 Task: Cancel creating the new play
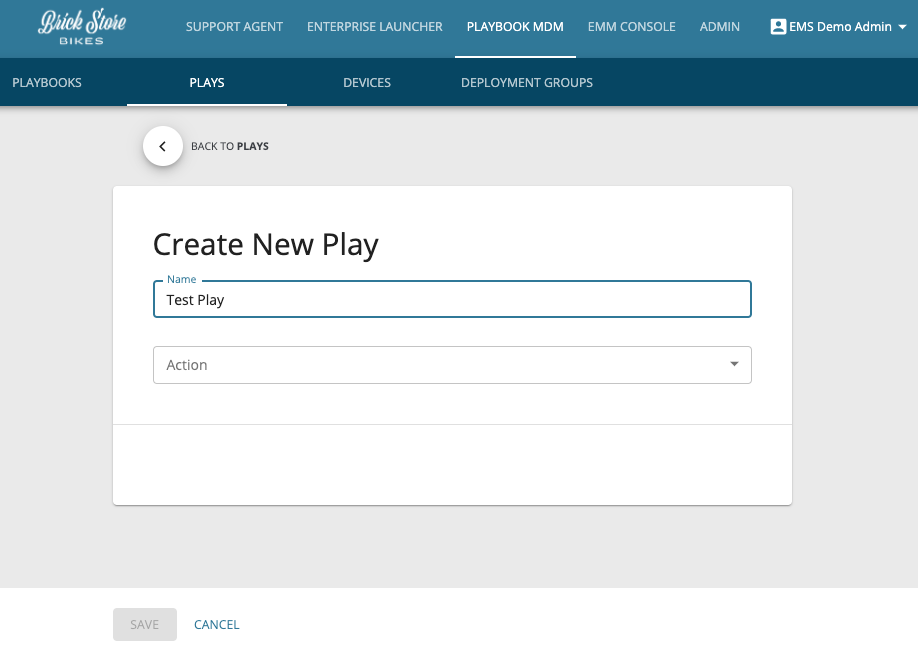click(216, 624)
